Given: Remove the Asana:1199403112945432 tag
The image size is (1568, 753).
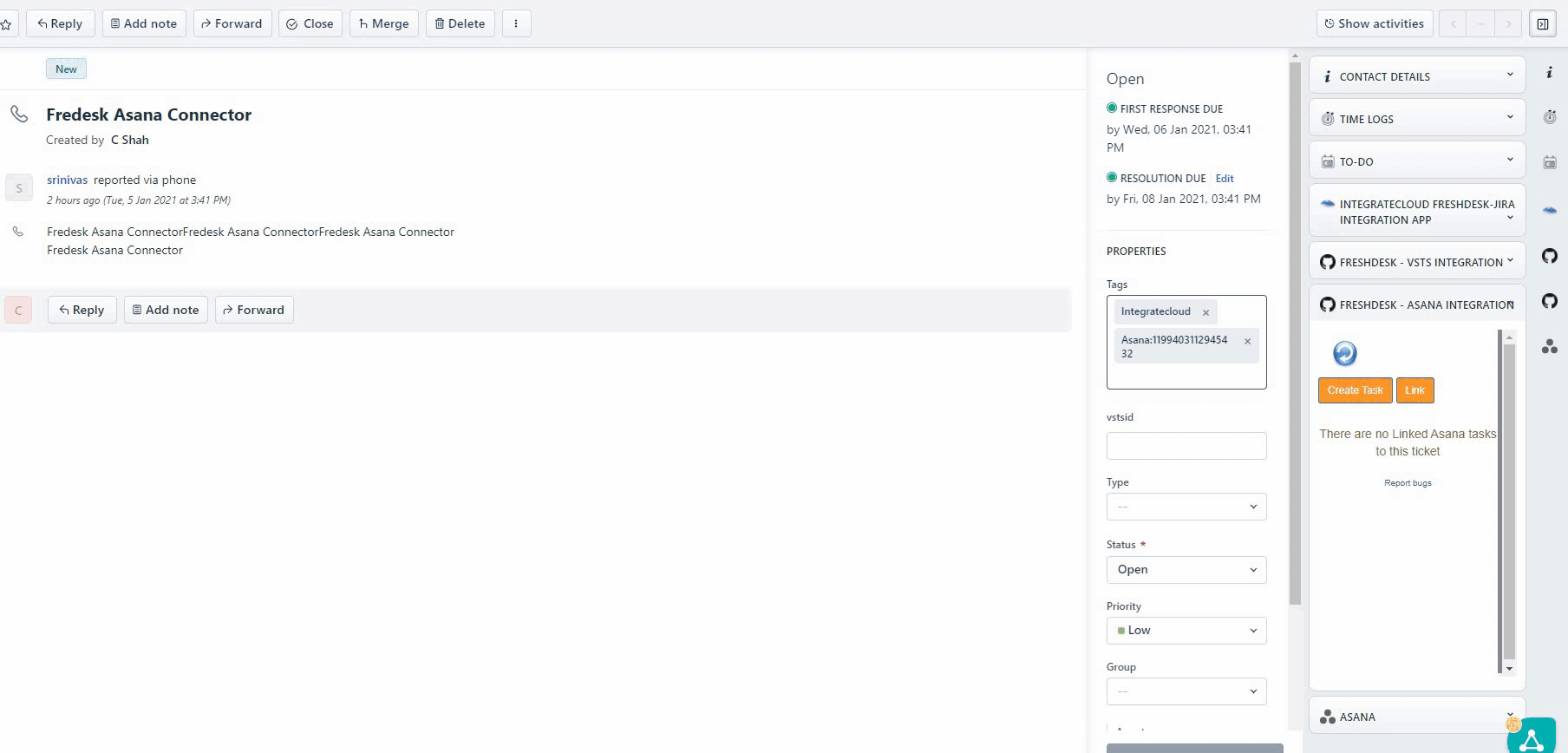Looking at the screenshot, I should (1247, 342).
